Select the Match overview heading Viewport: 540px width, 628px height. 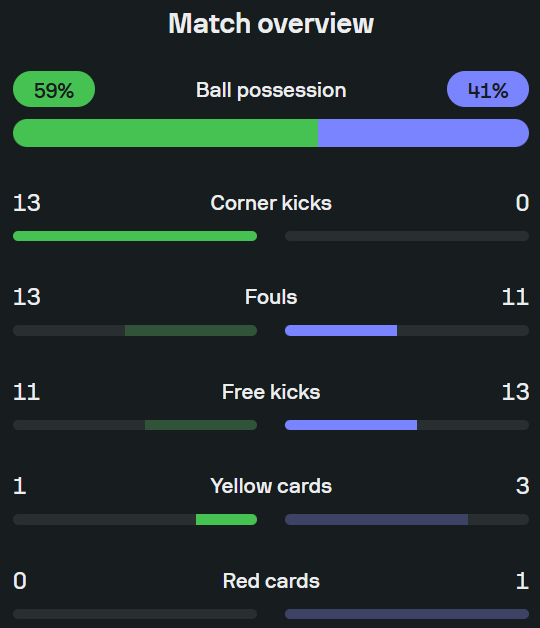271,23
